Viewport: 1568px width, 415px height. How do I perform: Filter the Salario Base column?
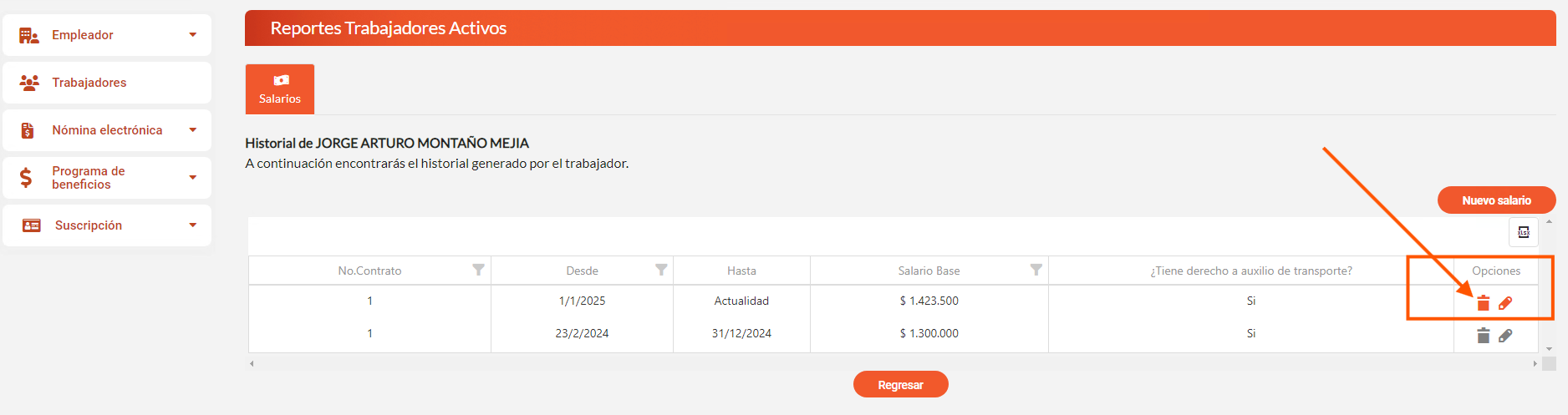click(x=1036, y=270)
